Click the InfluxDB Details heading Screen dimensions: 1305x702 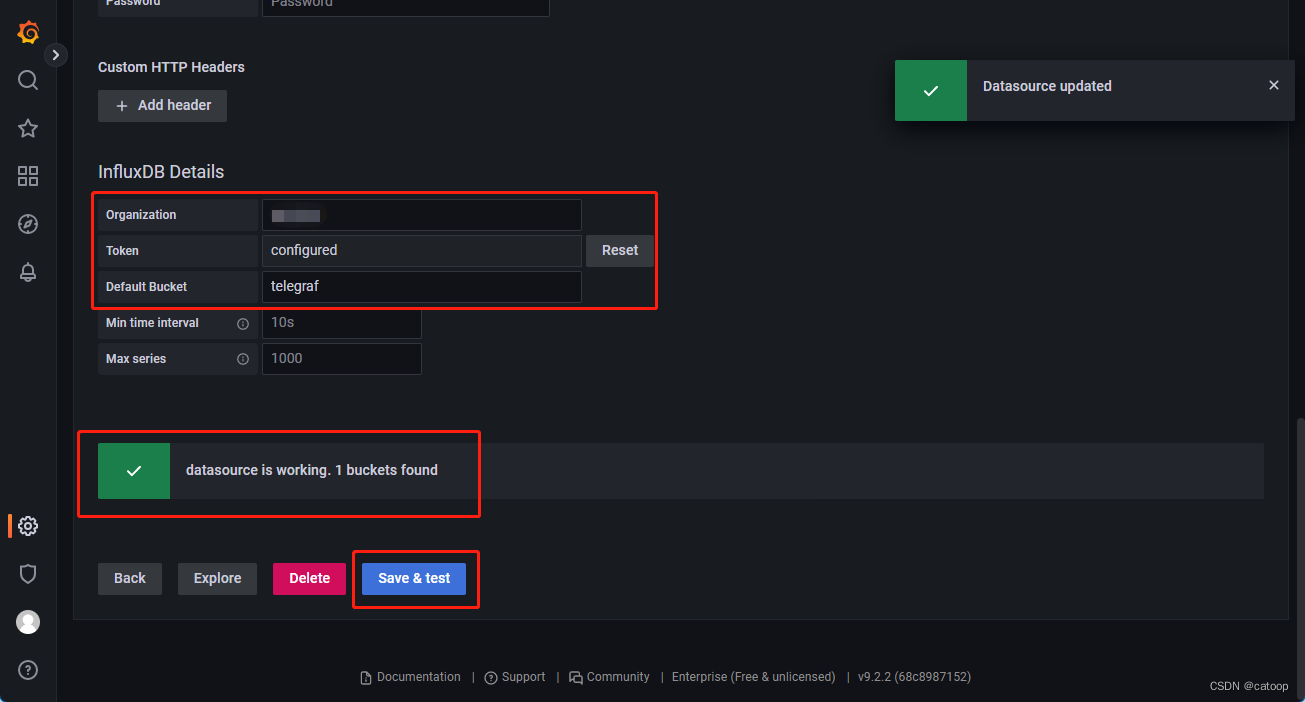coord(161,171)
